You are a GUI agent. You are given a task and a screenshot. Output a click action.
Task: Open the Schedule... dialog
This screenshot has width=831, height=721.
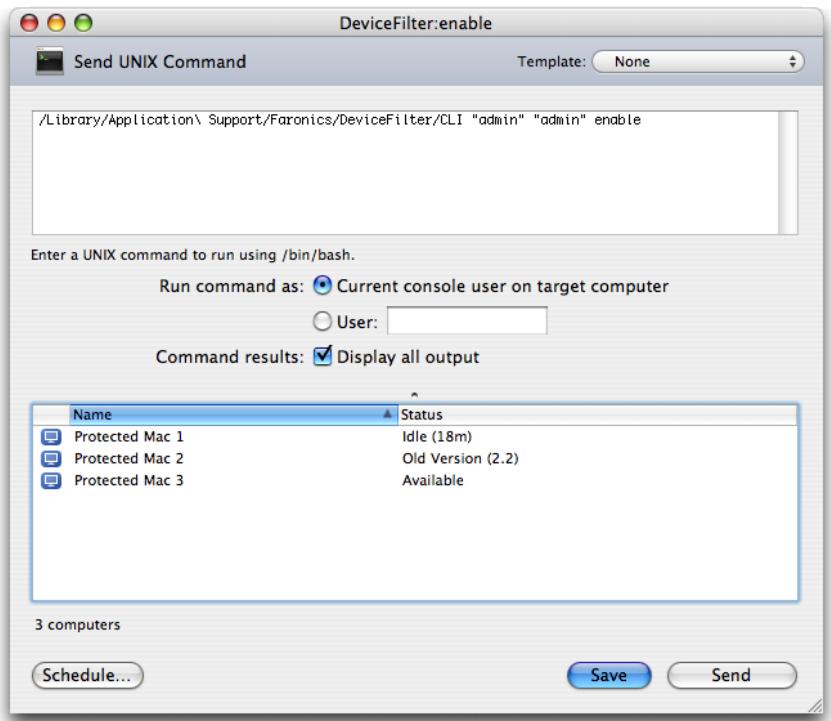pos(87,675)
